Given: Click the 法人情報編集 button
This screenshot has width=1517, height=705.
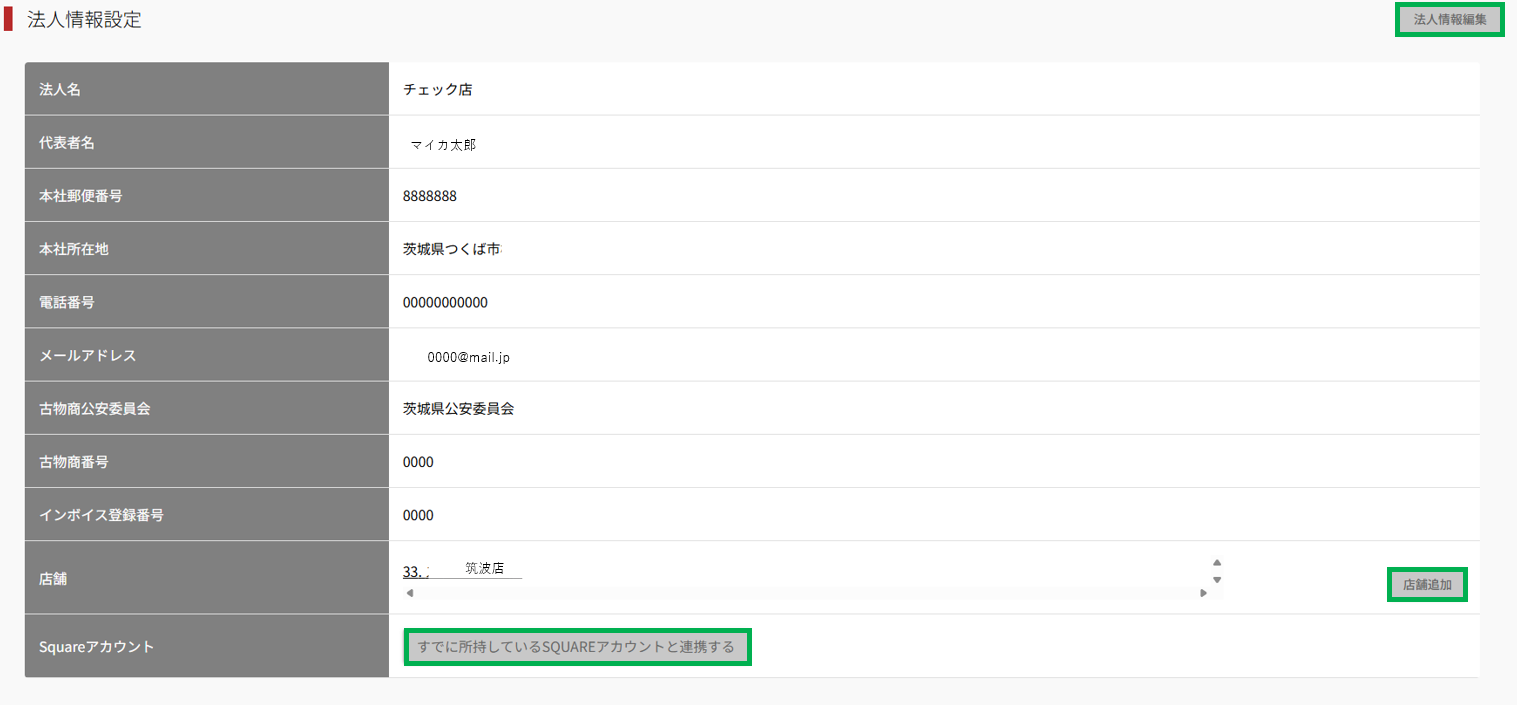Looking at the screenshot, I should coord(1449,20).
